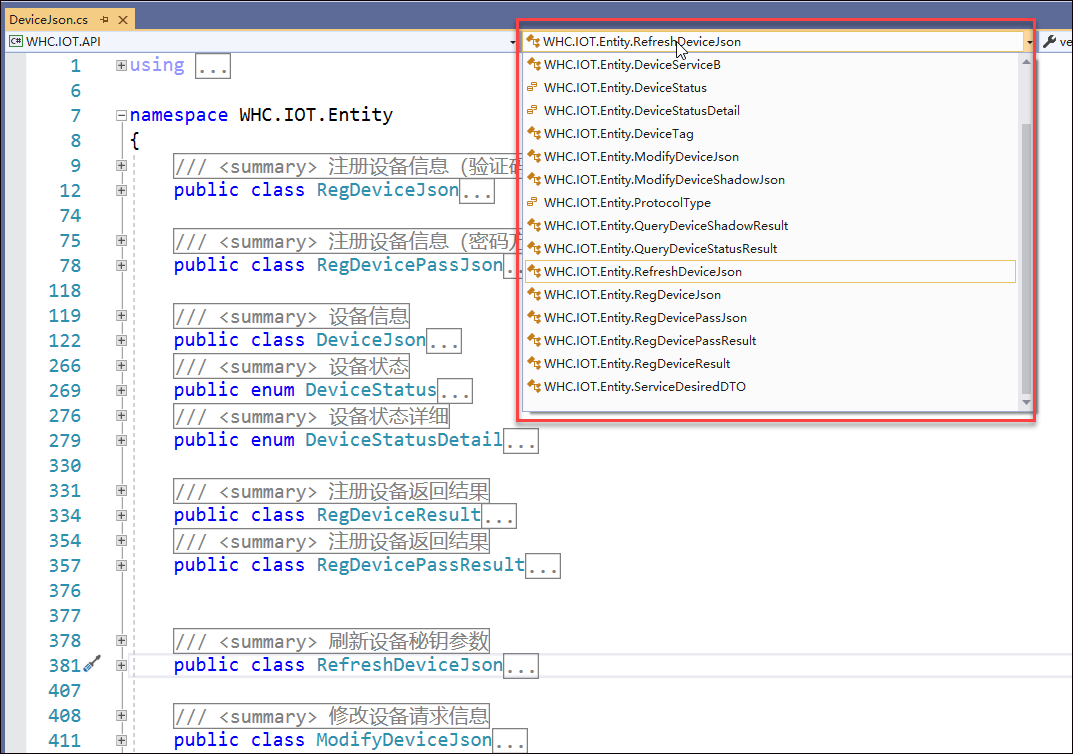The width and height of the screenshot is (1073, 754).
Task: Click the C# project icon beside WHC.IOT.API
Action: pyautogui.click(x=16, y=42)
